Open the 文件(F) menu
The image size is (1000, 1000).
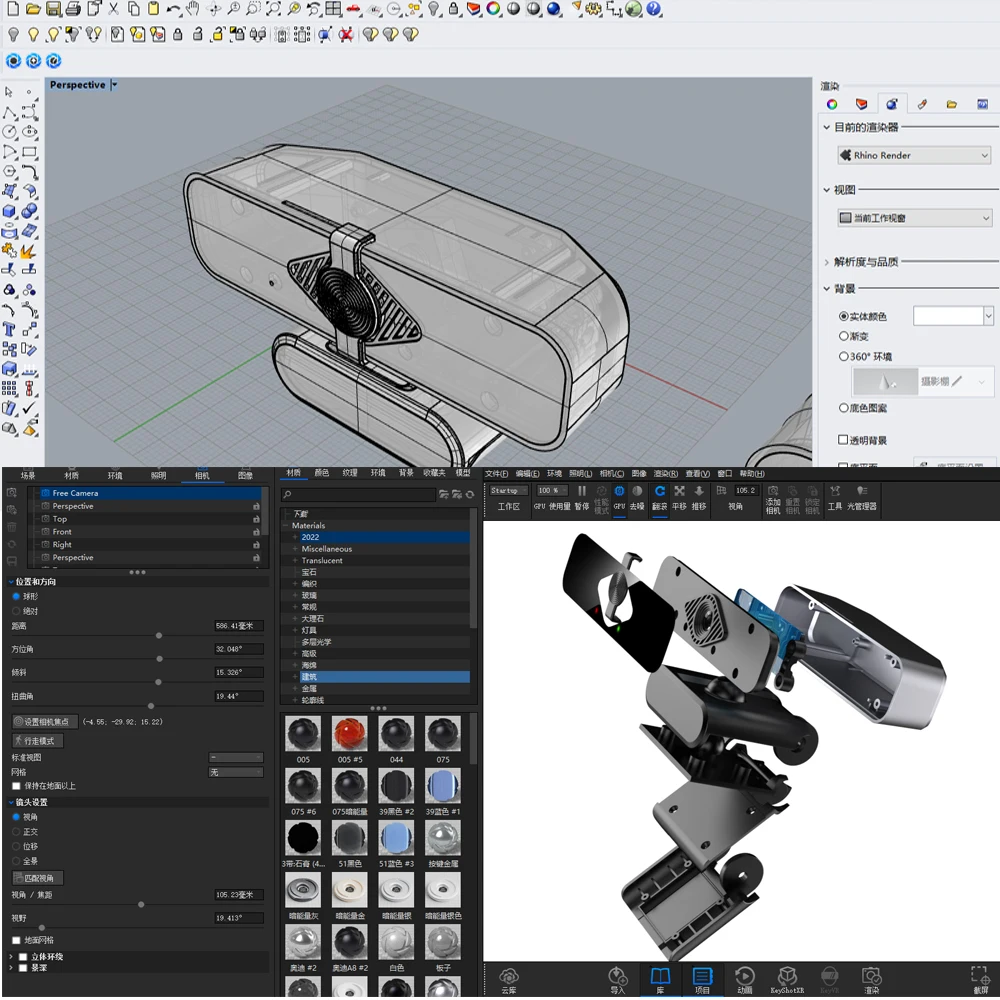tap(497, 474)
